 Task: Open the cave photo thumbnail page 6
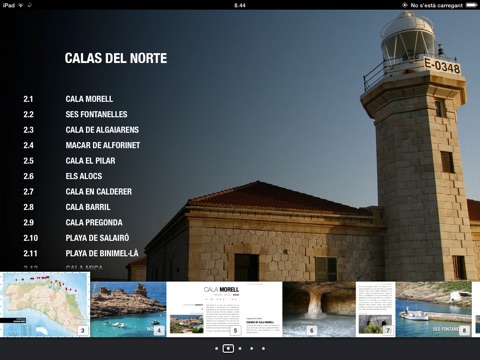pyautogui.click(x=319, y=309)
